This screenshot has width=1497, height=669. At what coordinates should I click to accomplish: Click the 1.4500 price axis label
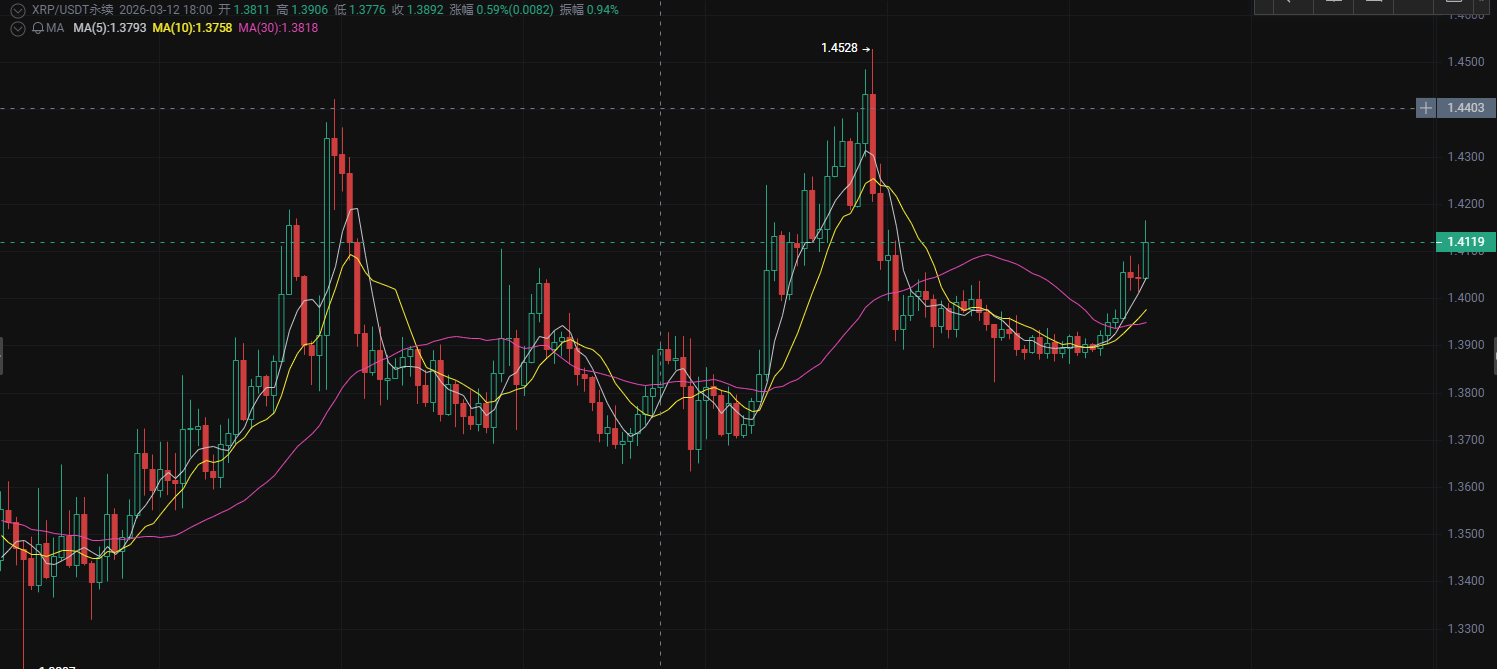coord(1465,62)
